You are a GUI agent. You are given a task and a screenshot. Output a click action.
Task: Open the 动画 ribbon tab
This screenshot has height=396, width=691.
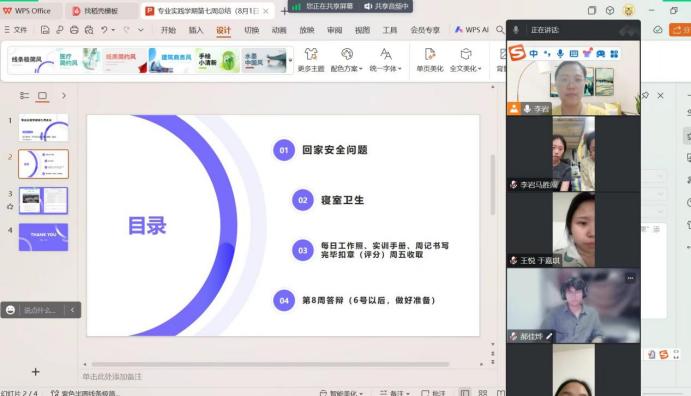click(279, 30)
